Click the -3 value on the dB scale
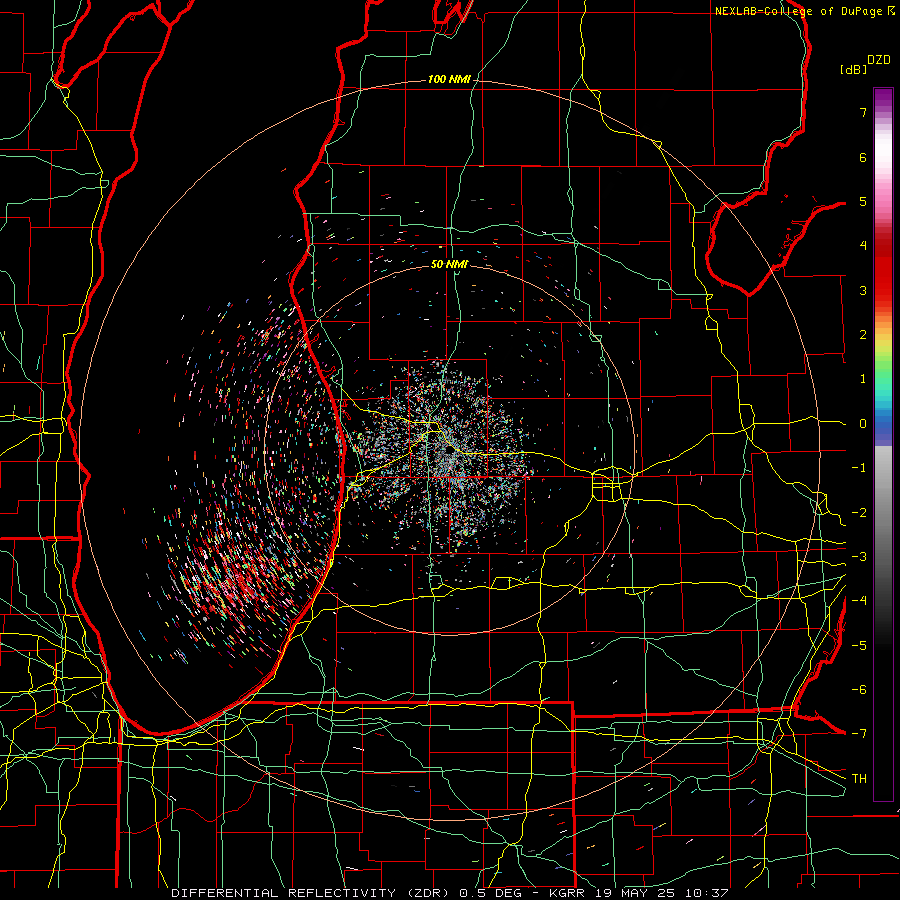This screenshot has height=900, width=900. click(859, 557)
